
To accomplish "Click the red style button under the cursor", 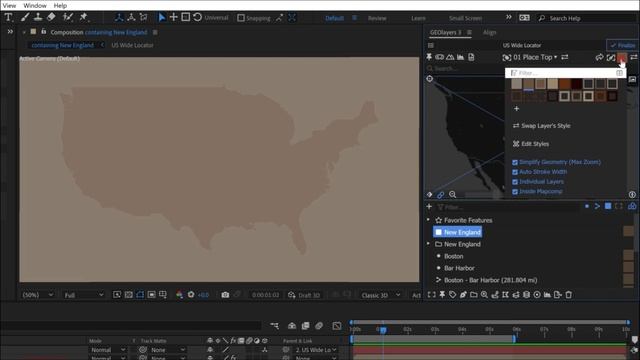I will click(621, 58).
